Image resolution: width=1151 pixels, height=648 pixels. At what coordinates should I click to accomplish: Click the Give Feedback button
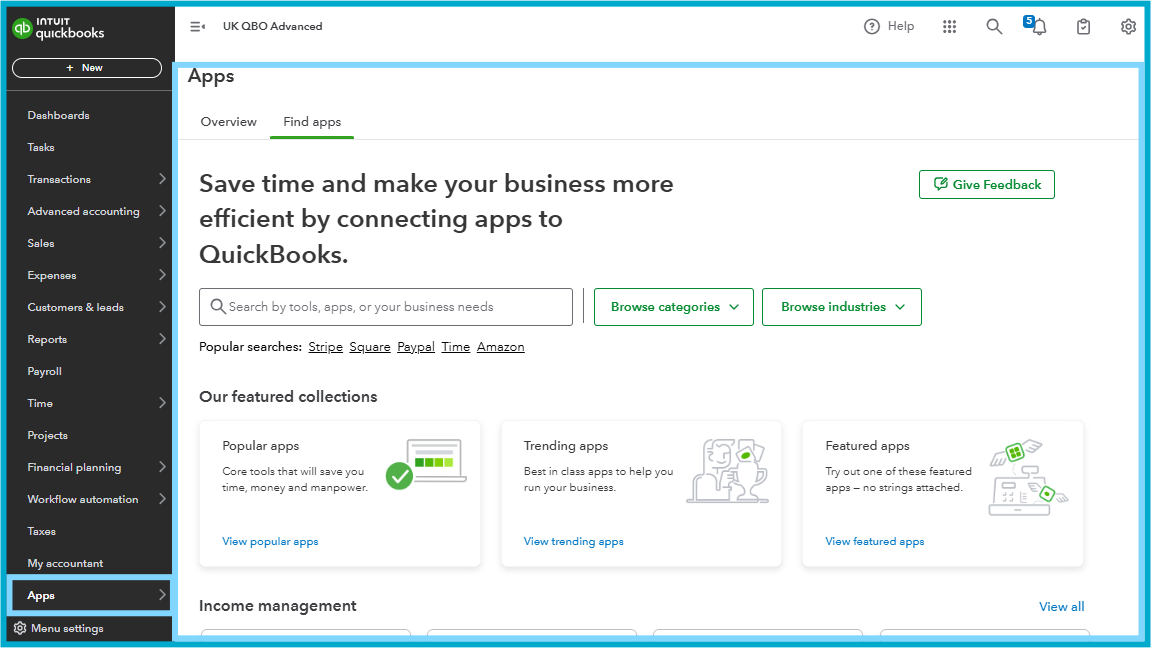(x=987, y=184)
